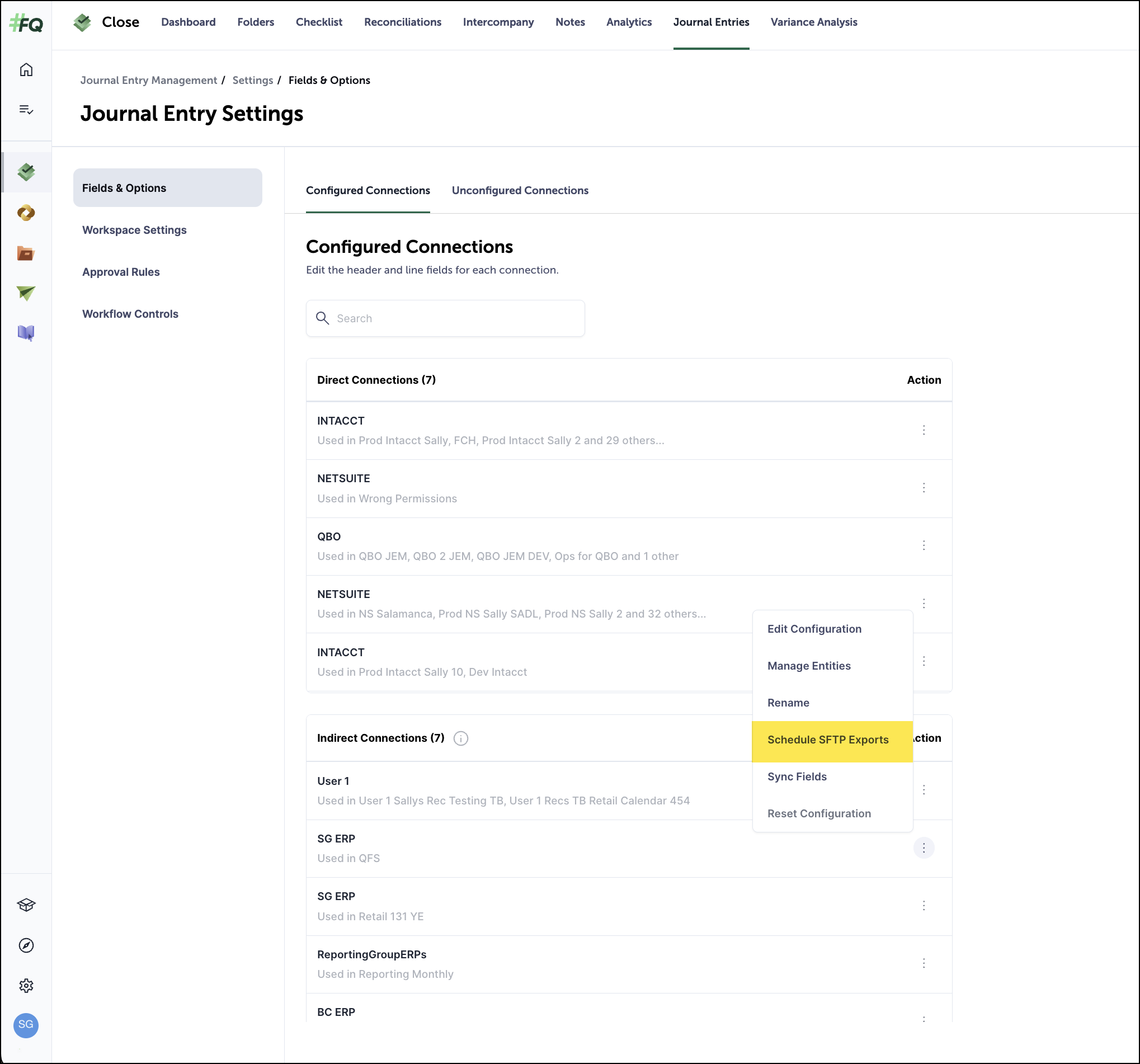Click the SG user avatar
Image resolution: width=1140 pixels, height=1064 pixels.
26,1025
